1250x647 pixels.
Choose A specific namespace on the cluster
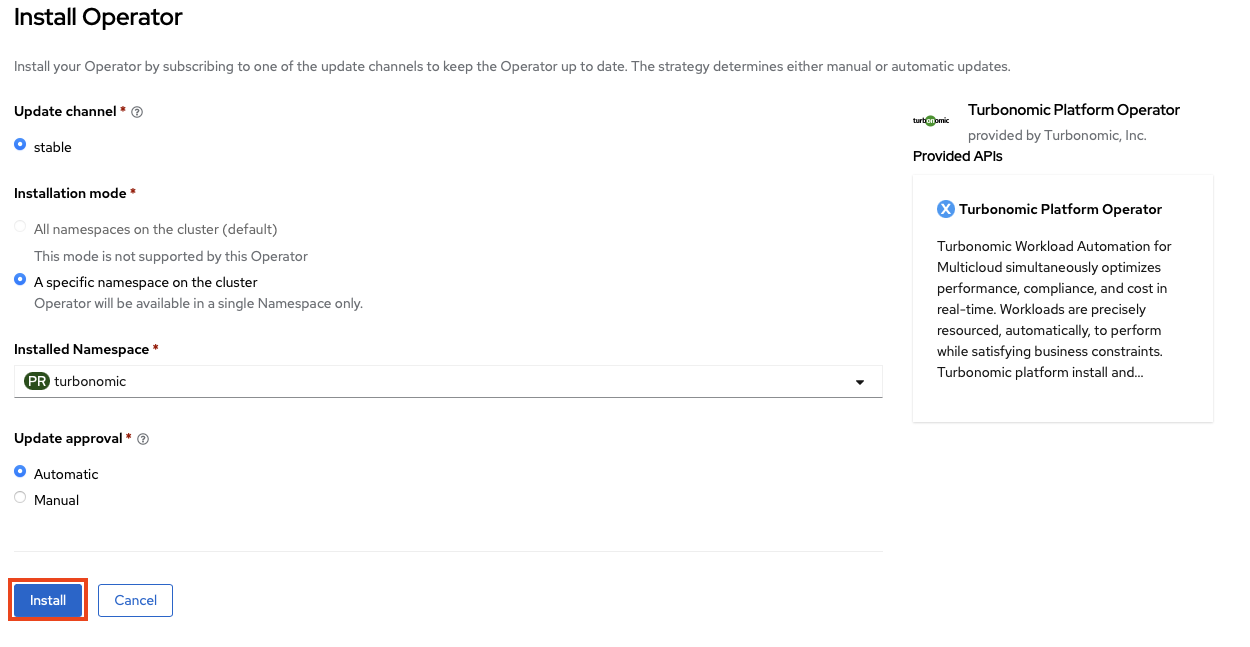[x=20, y=280]
